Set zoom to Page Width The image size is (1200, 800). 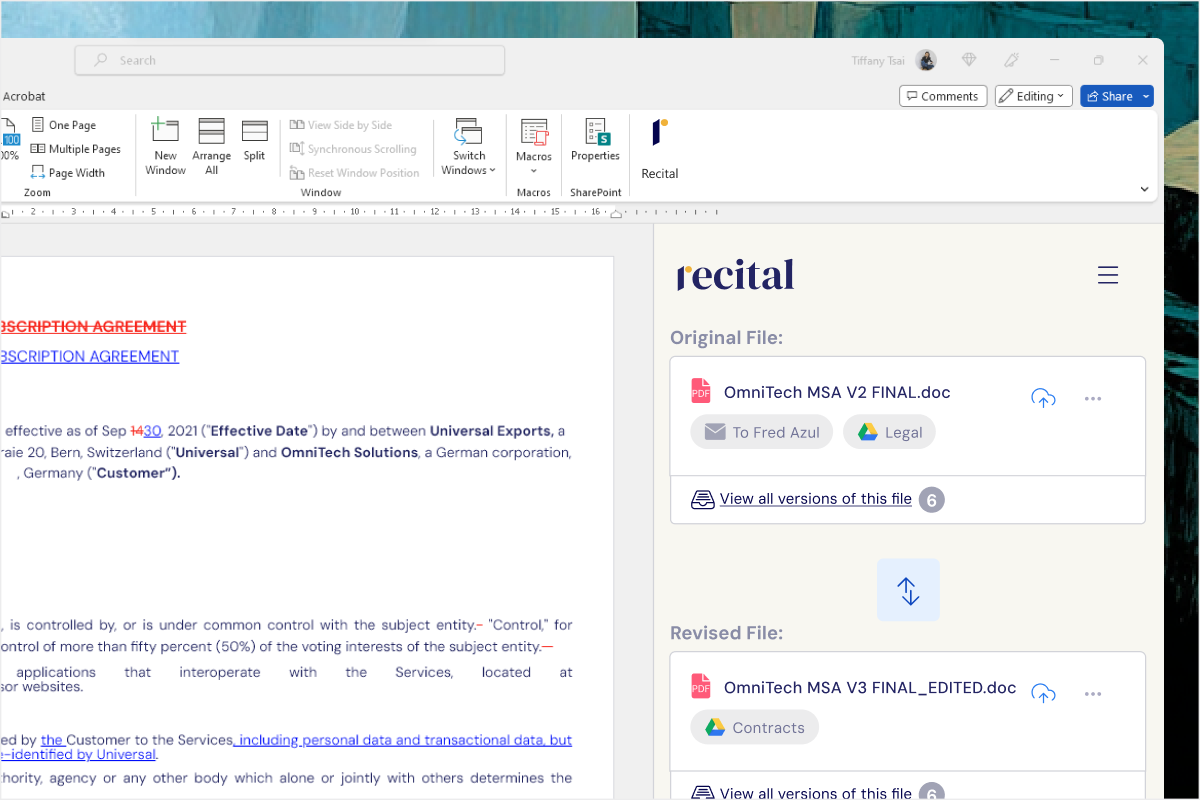(x=67, y=173)
